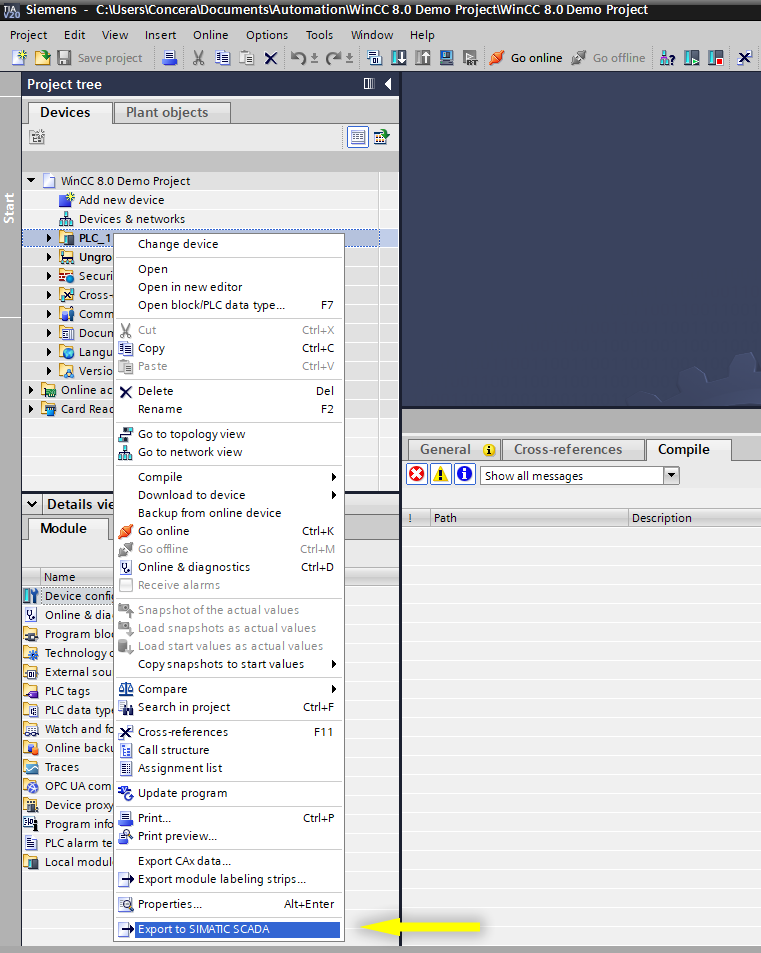This screenshot has height=953, width=761.
Task: Toggle the information messages filter button
Action: [x=464, y=475]
